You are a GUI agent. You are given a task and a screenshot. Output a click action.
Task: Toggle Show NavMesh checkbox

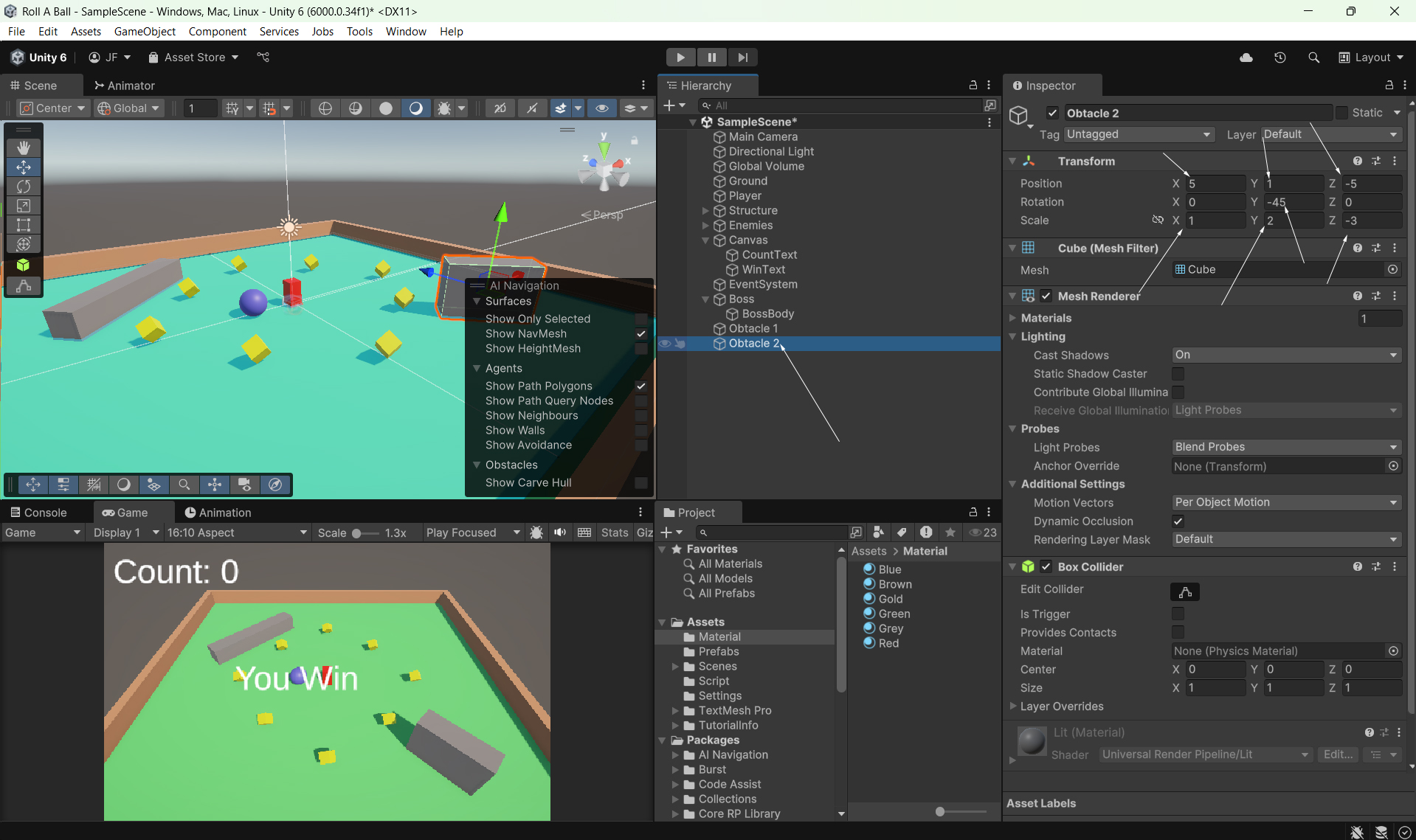pyautogui.click(x=641, y=334)
